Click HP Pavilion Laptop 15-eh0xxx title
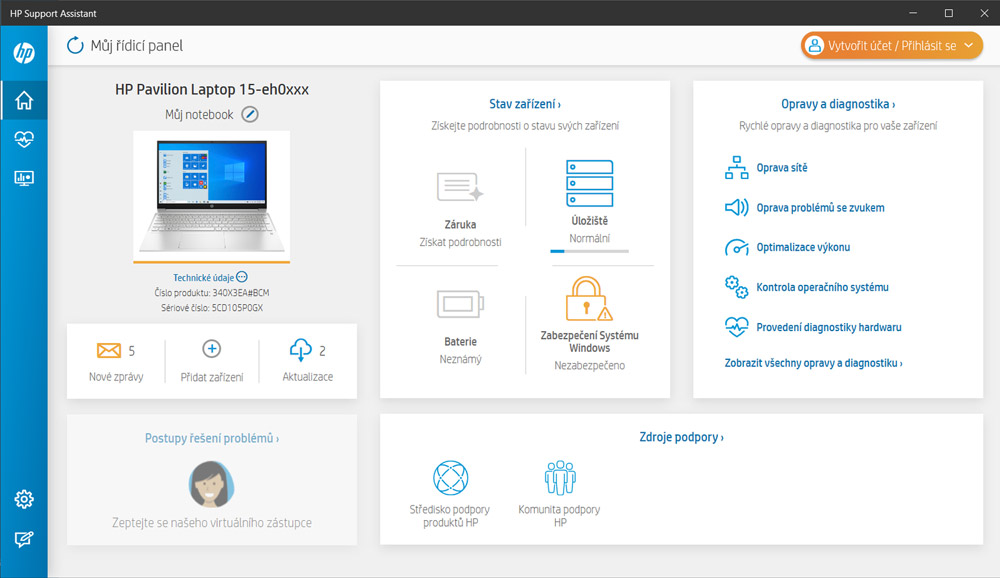1000x578 pixels. [212, 89]
